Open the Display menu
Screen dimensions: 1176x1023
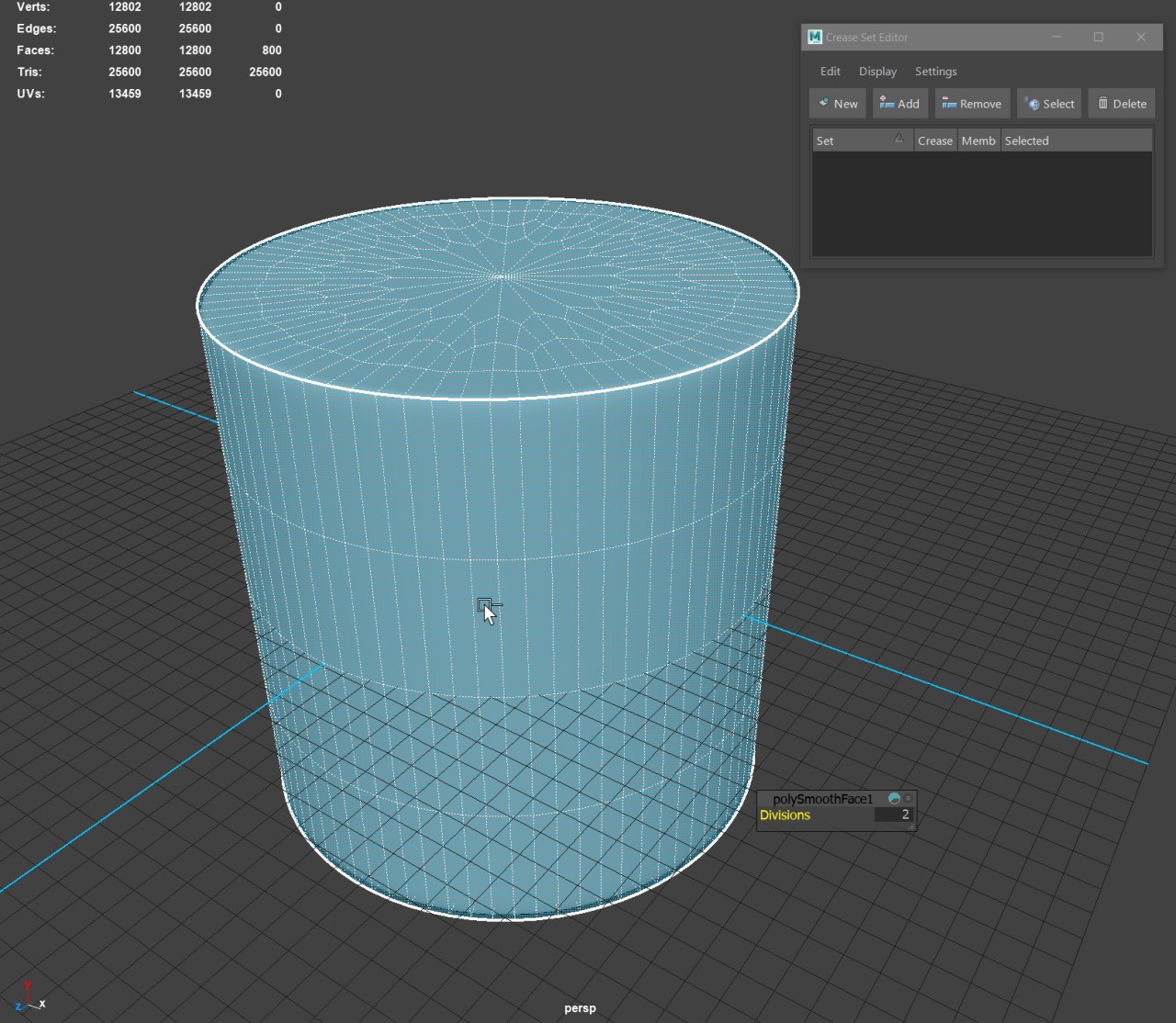(x=877, y=71)
